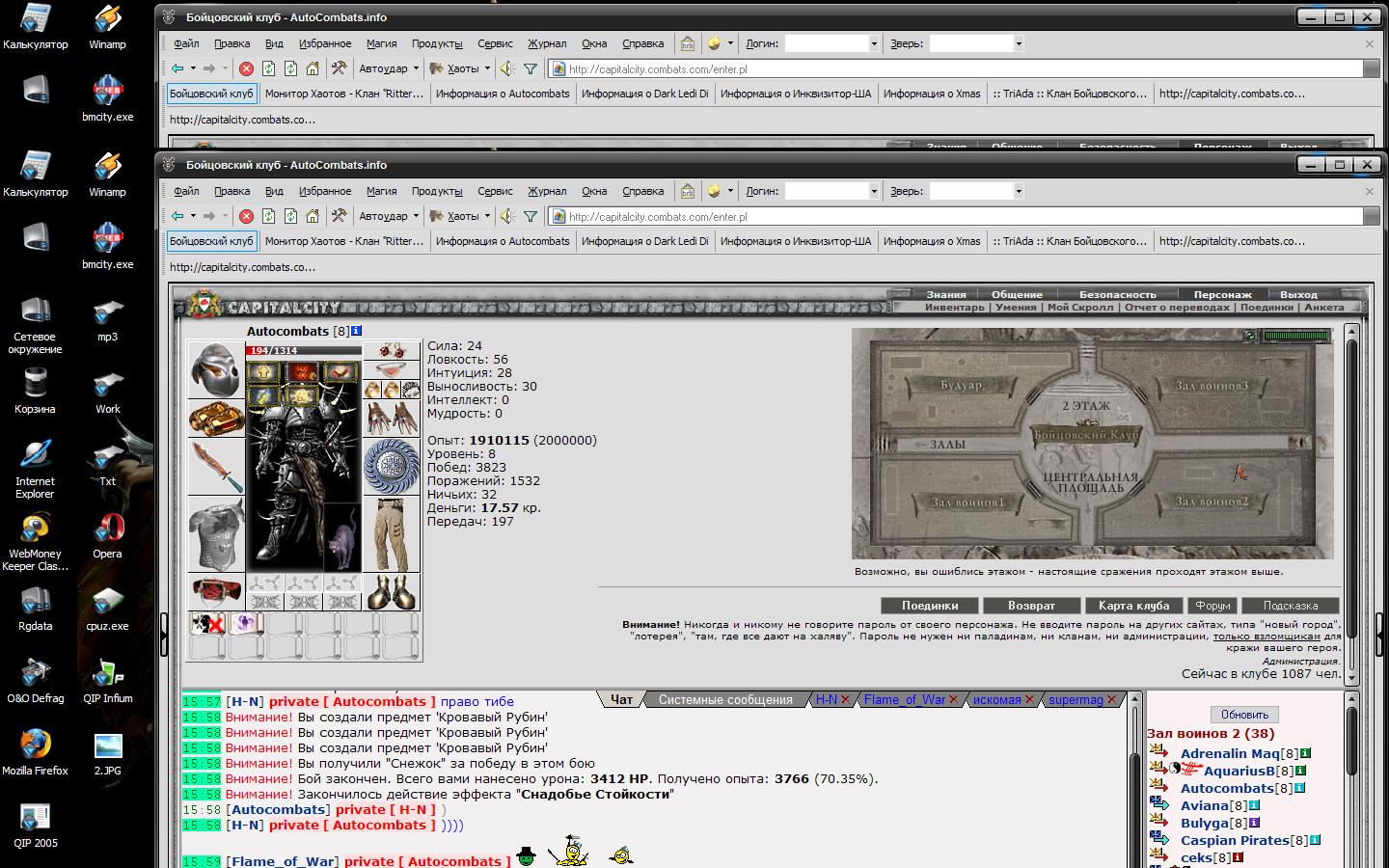
Task: Select the equipped helmet item
Action: click(216, 369)
